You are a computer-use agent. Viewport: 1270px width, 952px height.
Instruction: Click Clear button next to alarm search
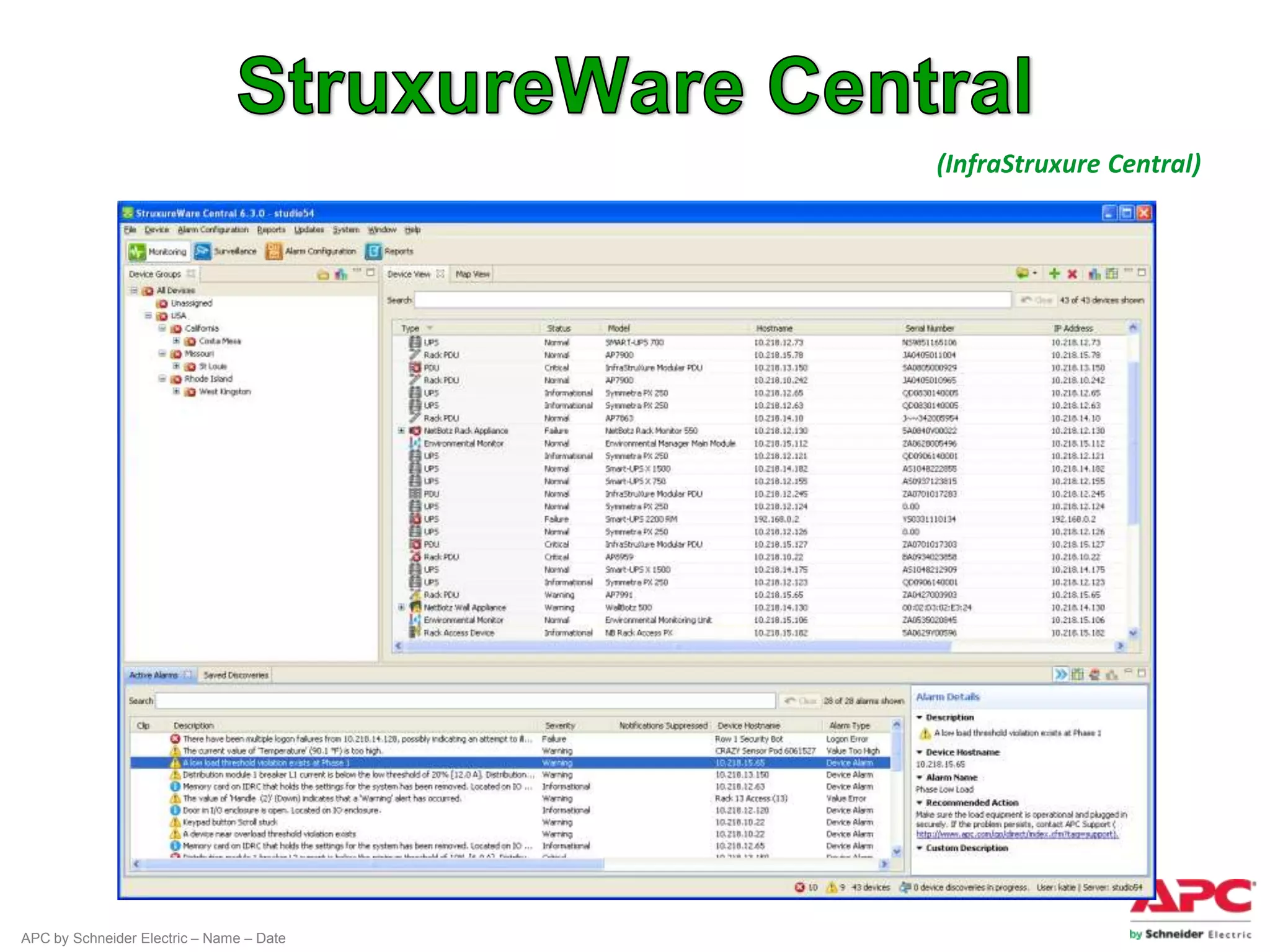(800, 701)
